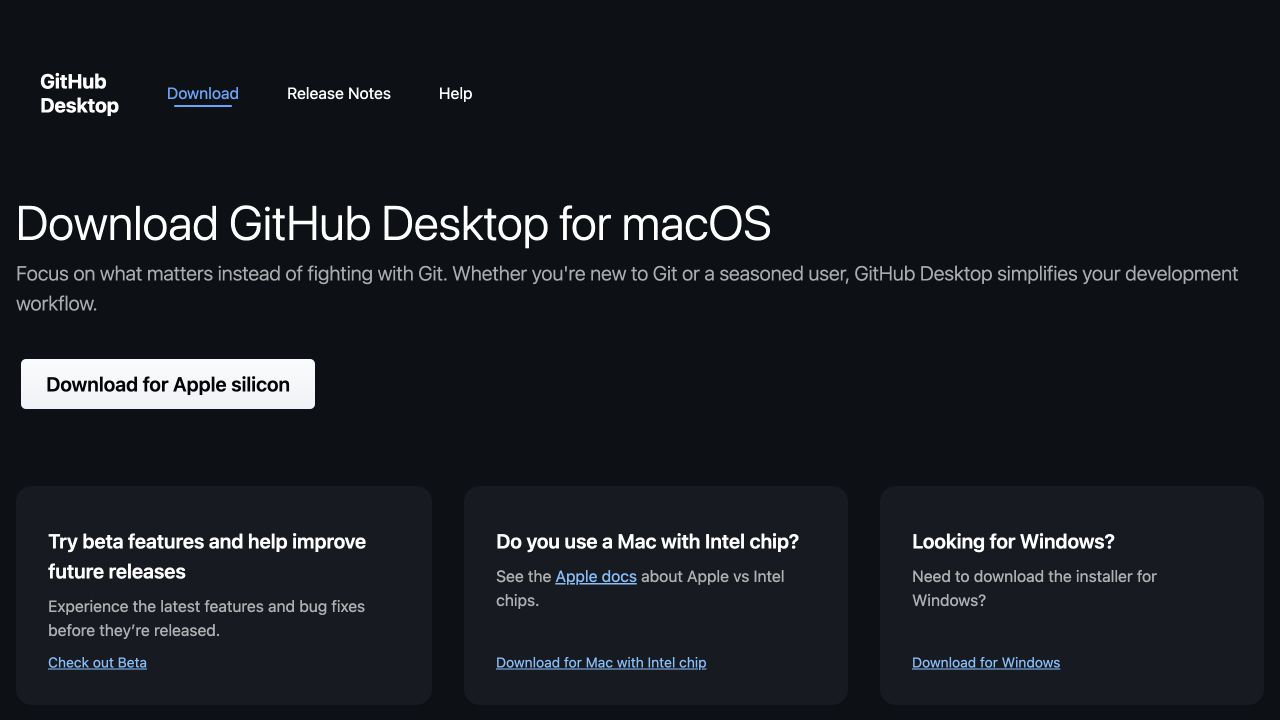Click 'Do you use a Mac with Intel chip?' heading

pos(648,541)
